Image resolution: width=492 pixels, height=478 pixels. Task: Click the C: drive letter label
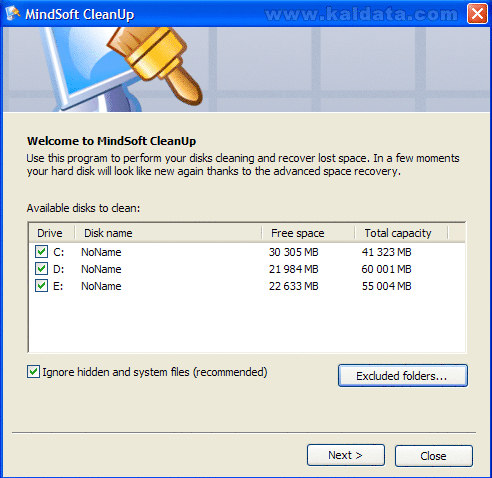(x=59, y=252)
